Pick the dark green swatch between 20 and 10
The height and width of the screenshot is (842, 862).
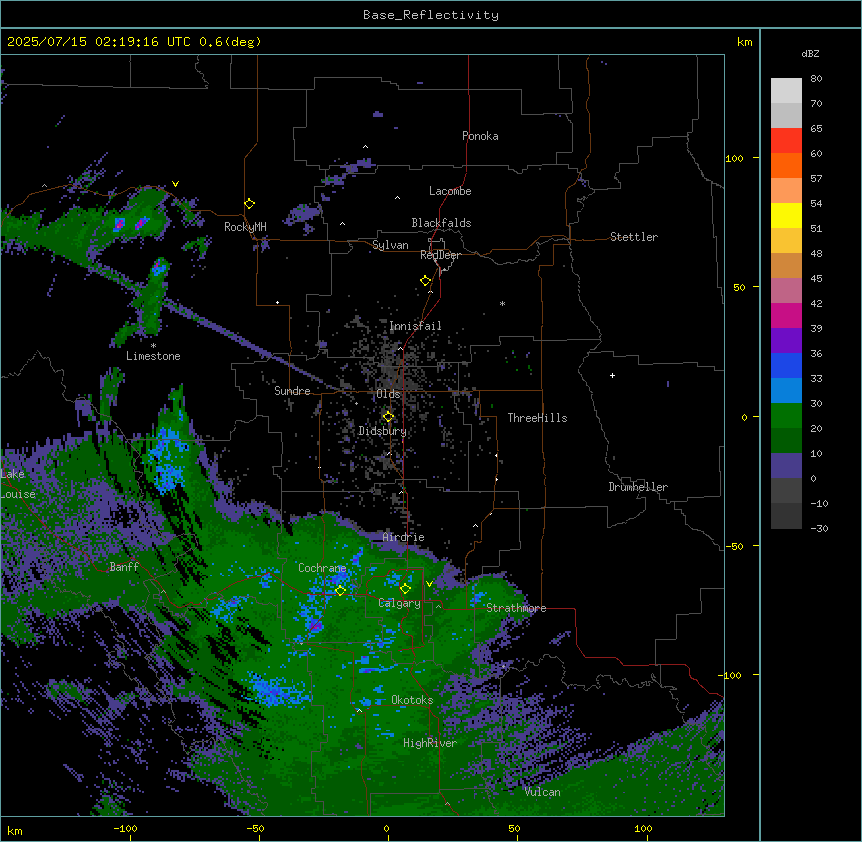[786, 441]
